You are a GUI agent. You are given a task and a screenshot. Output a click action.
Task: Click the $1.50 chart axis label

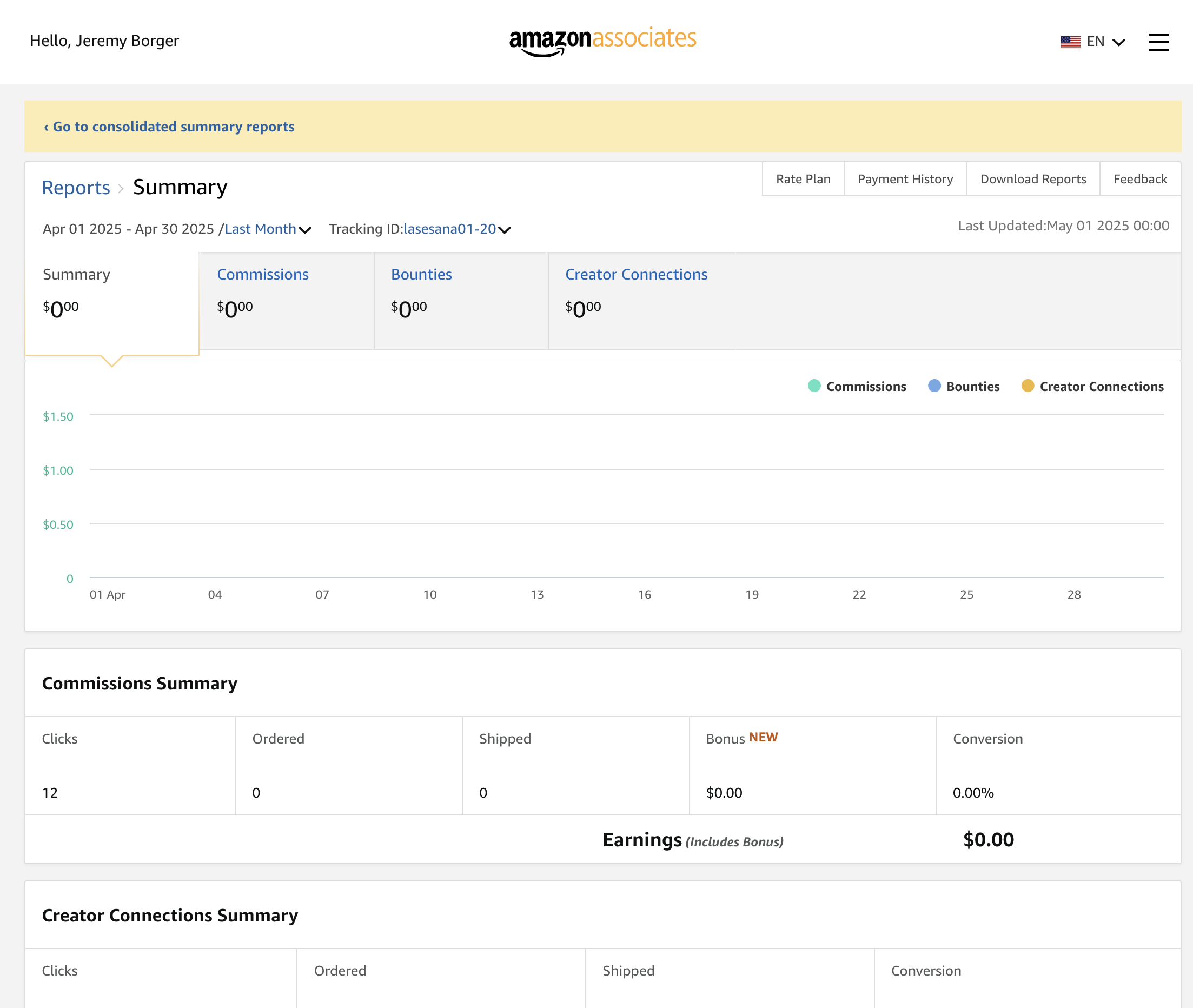[58, 416]
